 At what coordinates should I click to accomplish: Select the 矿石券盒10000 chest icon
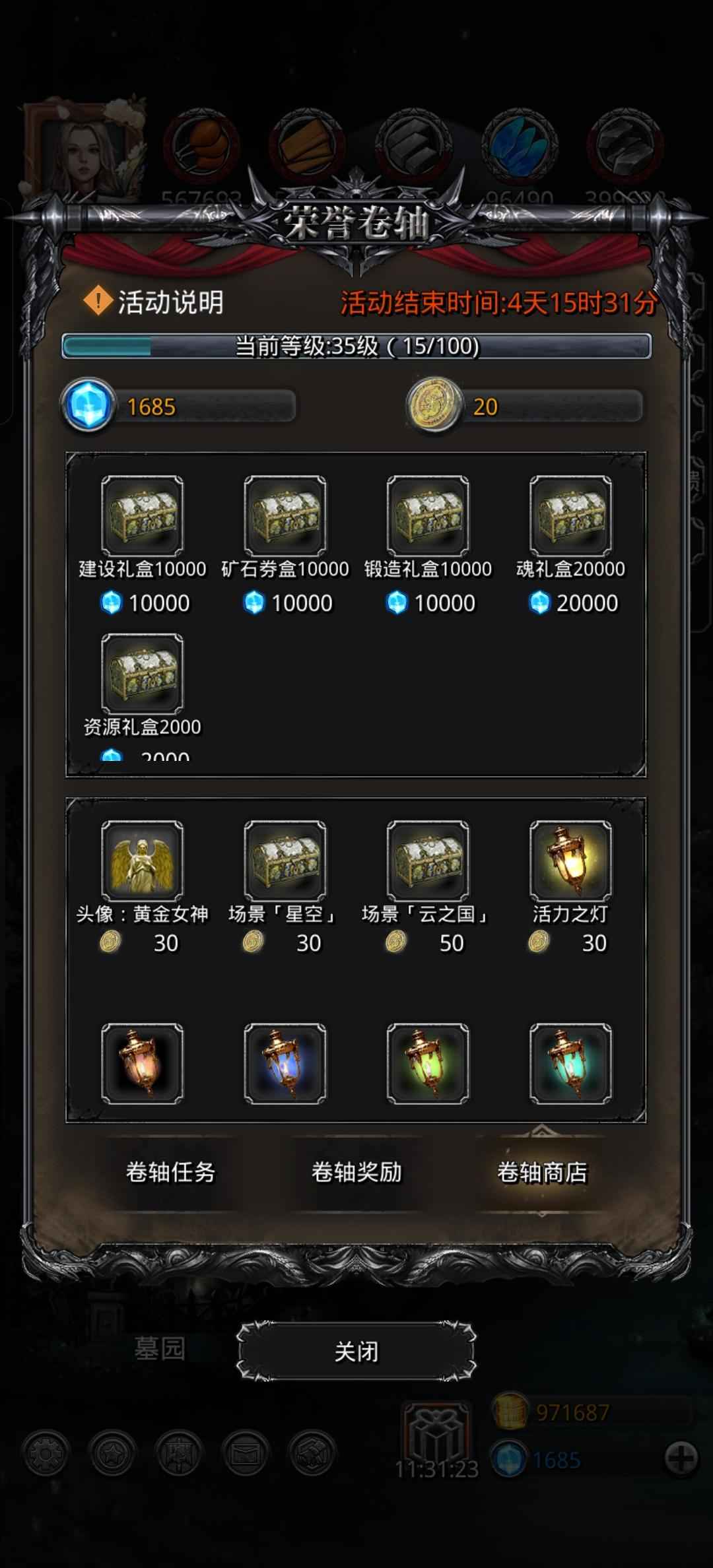(x=285, y=515)
